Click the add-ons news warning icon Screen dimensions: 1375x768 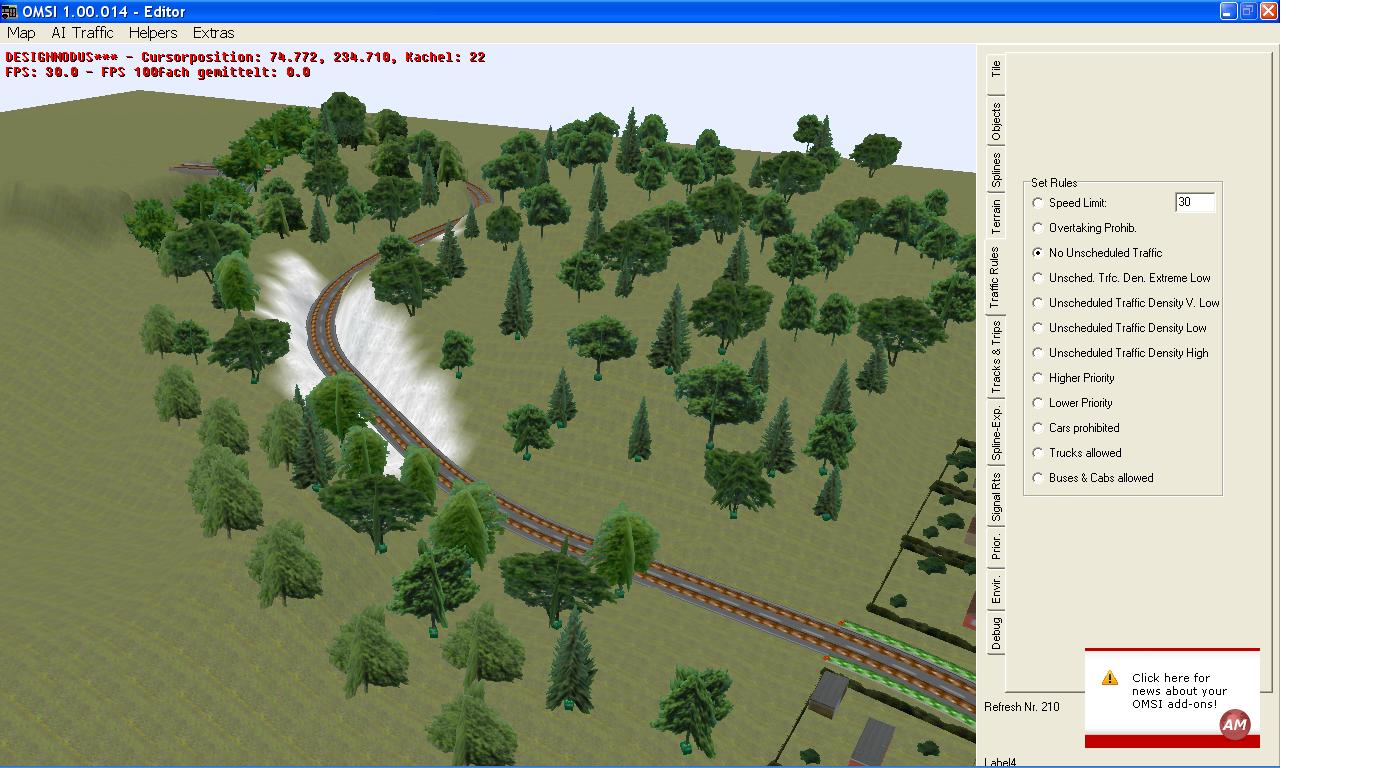coord(1109,678)
